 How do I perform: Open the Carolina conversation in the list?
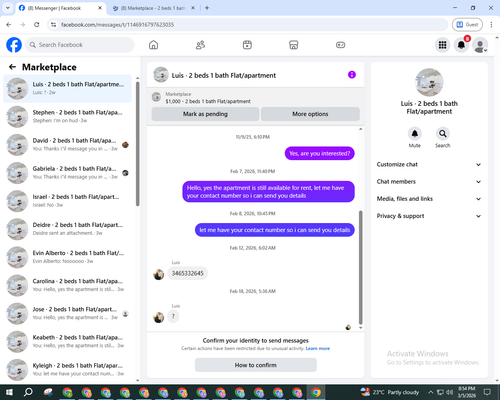pyautogui.click(x=67, y=285)
